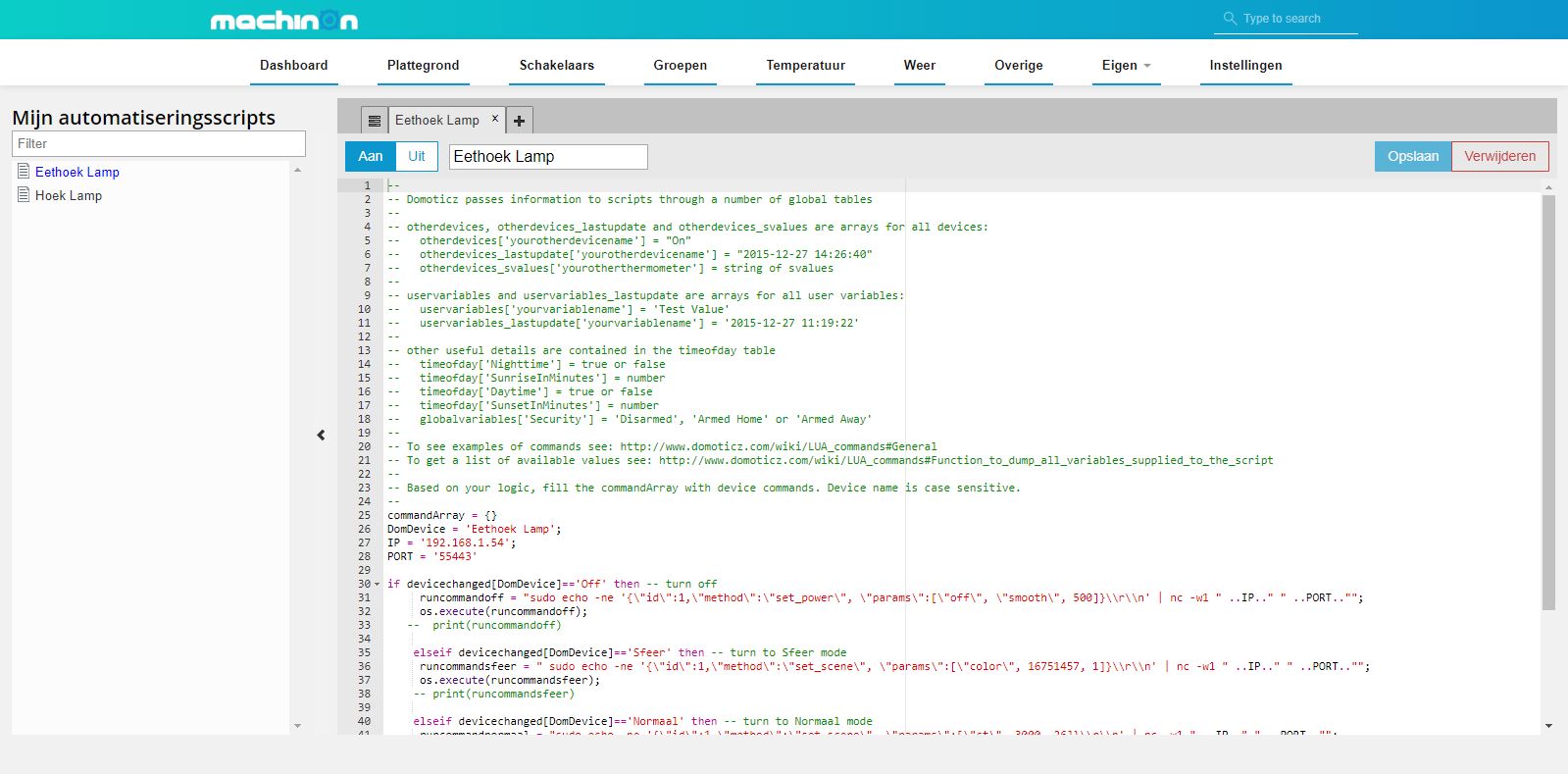This screenshot has height=774, width=1568.
Task: Select the Eethoek Lamp editor tab
Action: coord(437,121)
